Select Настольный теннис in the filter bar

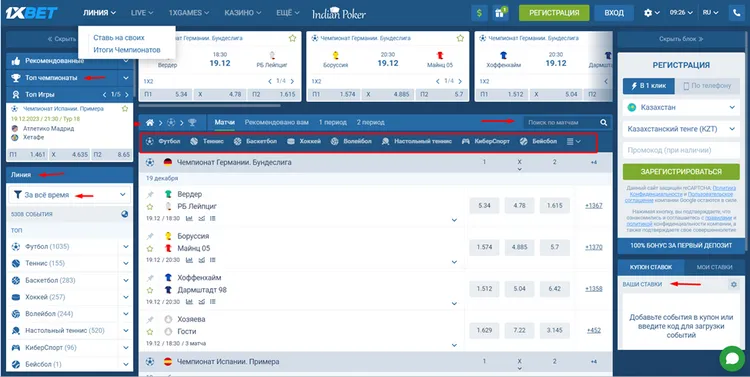coord(417,142)
